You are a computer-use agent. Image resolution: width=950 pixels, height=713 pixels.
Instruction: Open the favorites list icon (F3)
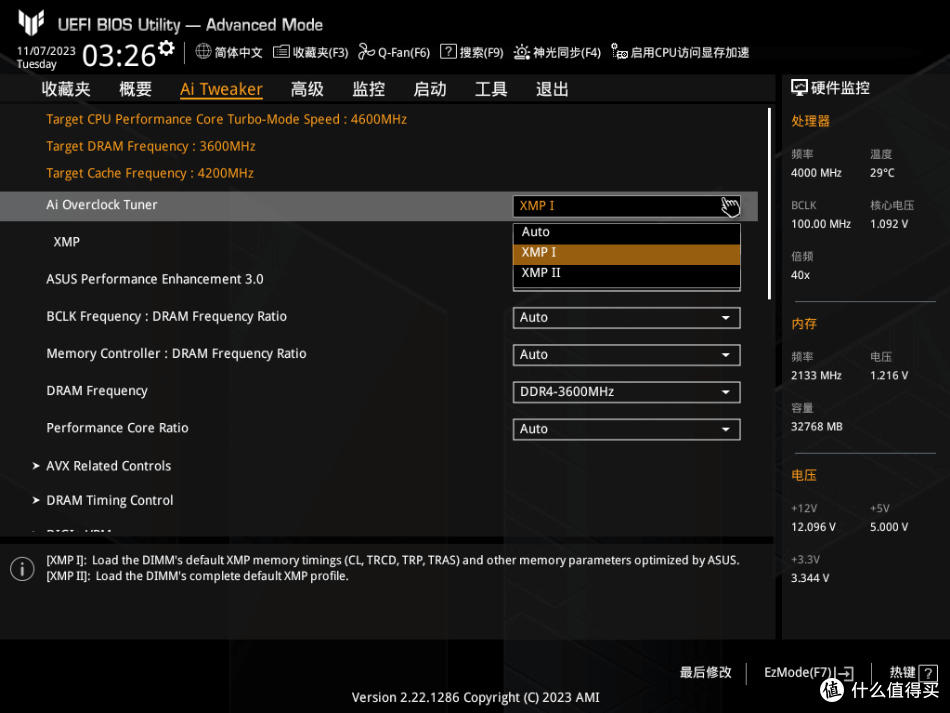click(x=281, y=52)
